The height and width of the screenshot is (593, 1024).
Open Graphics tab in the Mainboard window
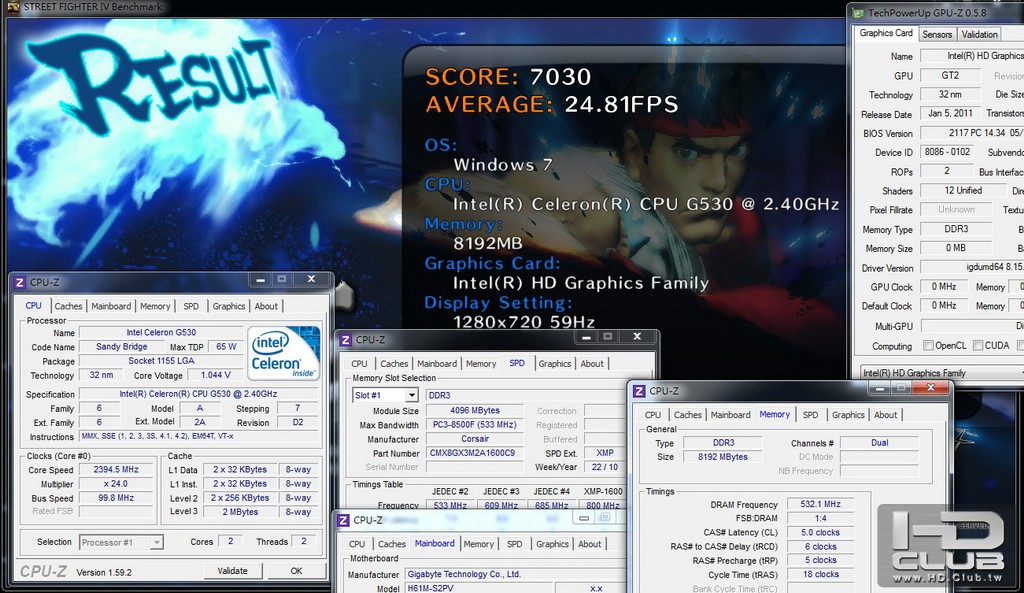(x=552, y=543)
